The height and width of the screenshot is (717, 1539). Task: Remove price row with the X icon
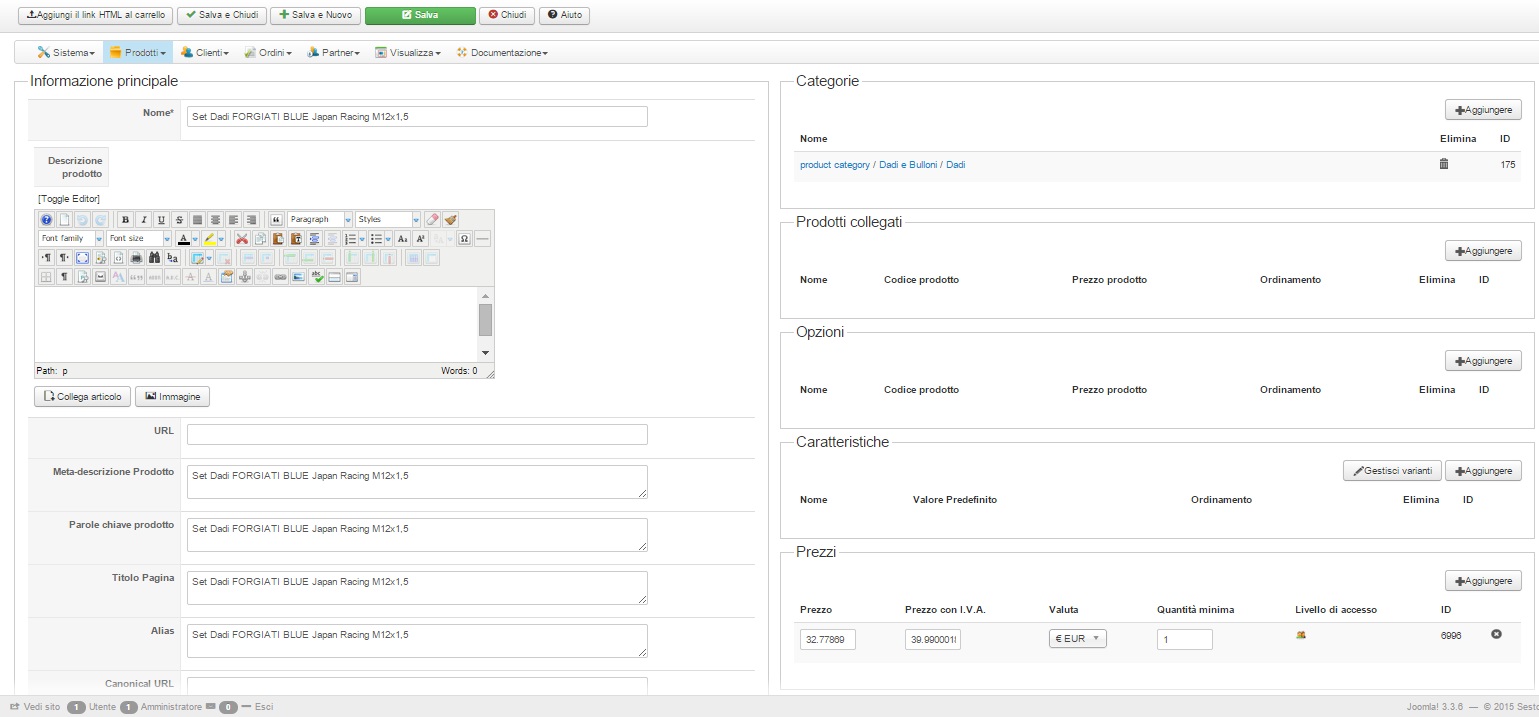pos(1496,634)
